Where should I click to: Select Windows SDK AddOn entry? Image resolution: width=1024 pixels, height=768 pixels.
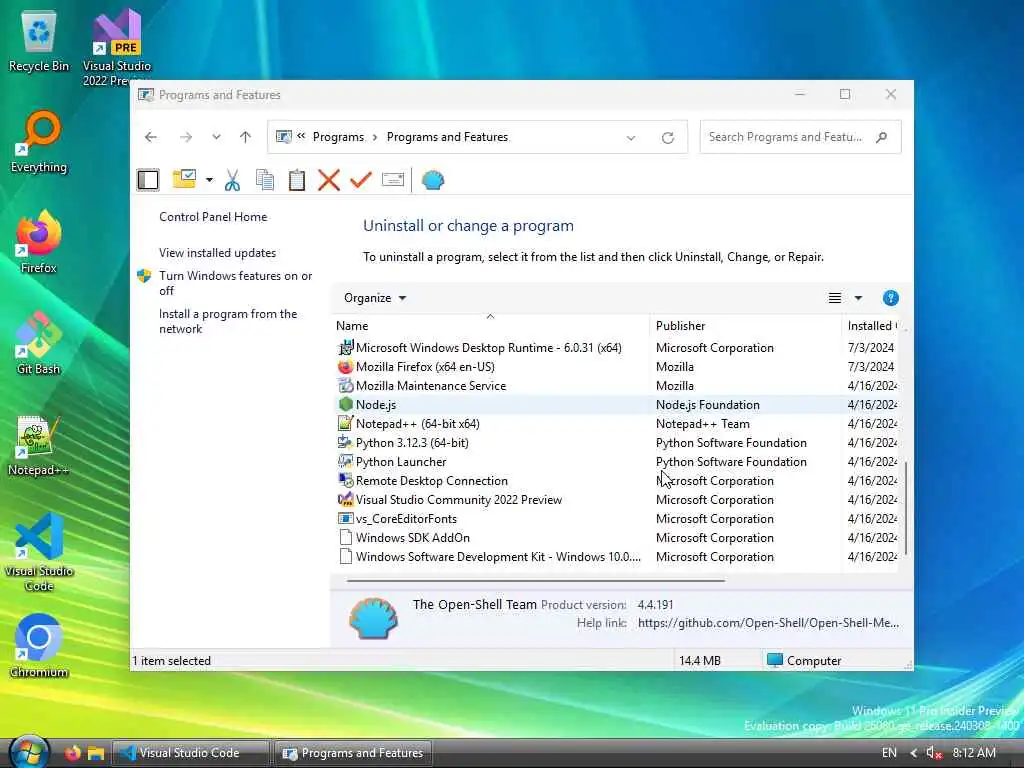[x=616, y=537]
